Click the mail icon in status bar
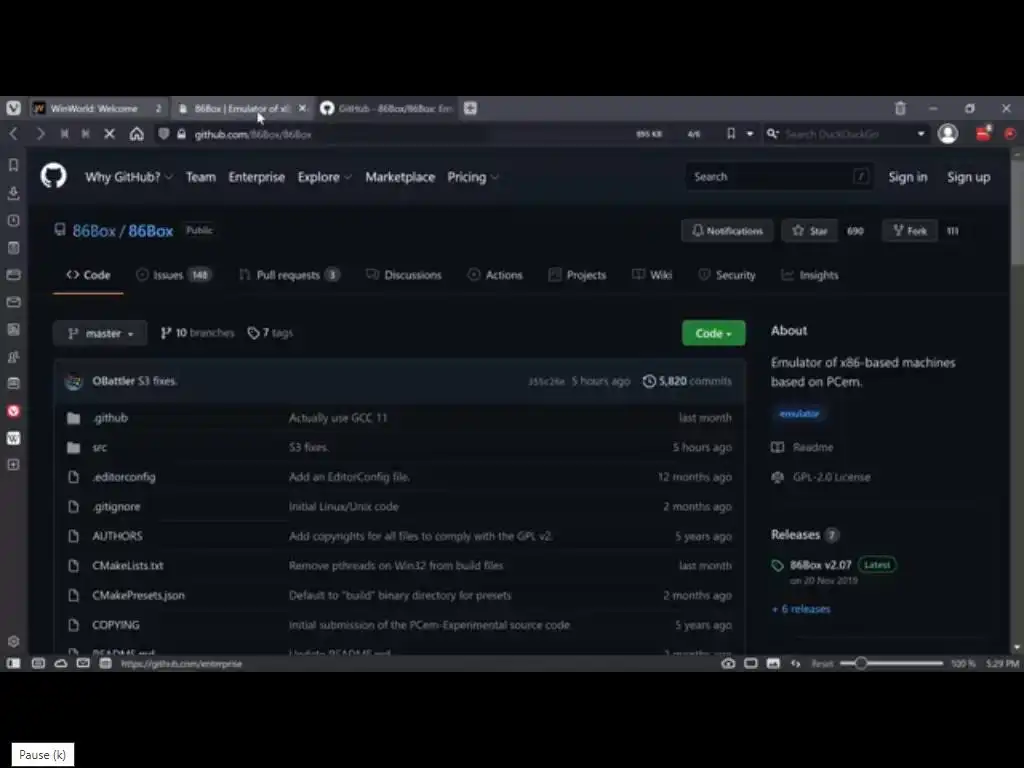1024x768 pixels. pyautogui.click(x=83, y=664)
